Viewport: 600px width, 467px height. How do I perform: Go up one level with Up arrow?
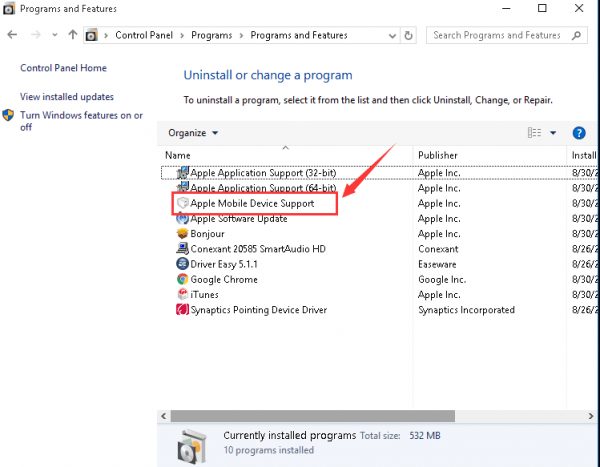[73, 35]
